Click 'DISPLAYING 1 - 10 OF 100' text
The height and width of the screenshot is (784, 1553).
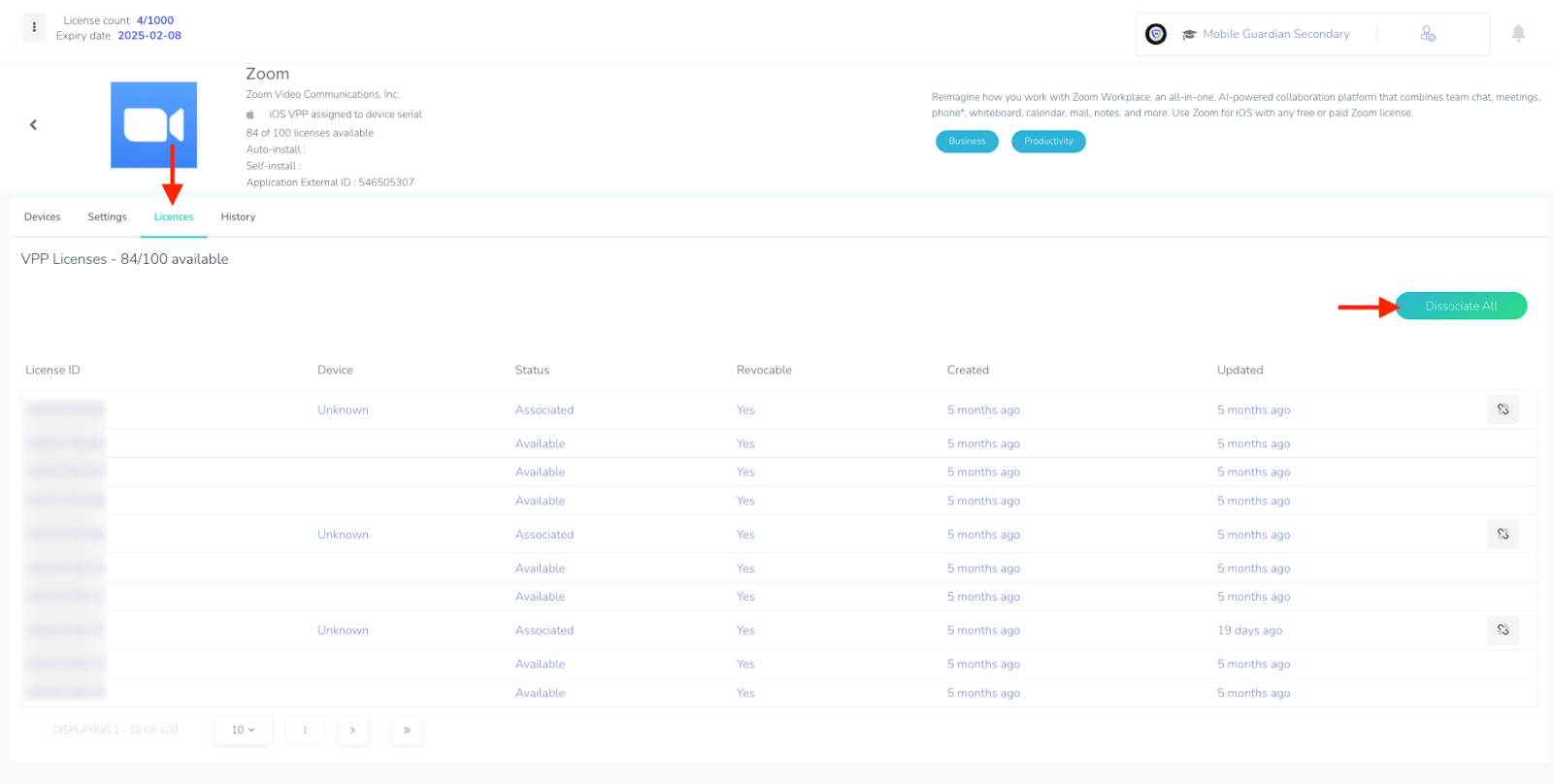click(x=116, y=730)
